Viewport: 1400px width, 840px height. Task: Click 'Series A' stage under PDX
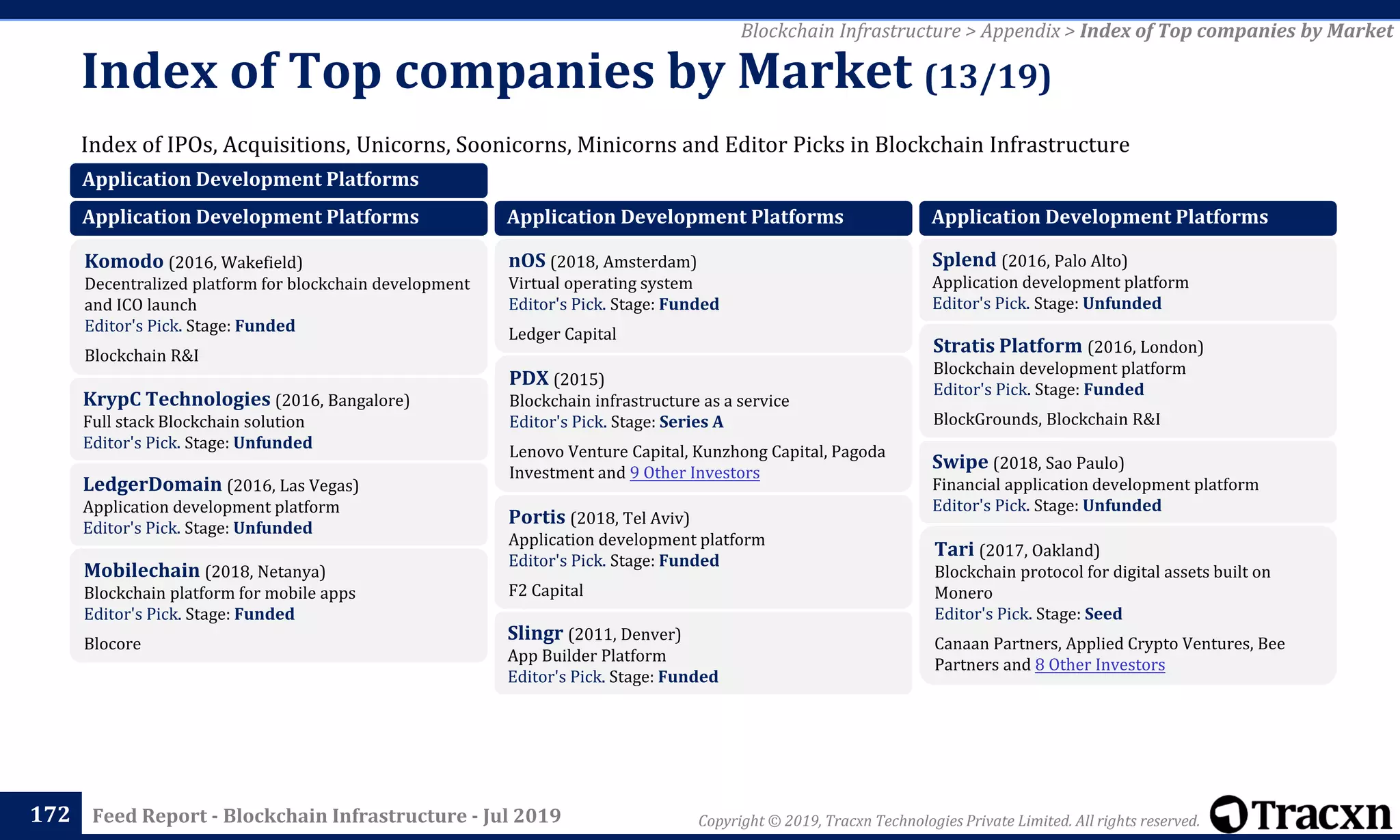click(x=691, y=421)
